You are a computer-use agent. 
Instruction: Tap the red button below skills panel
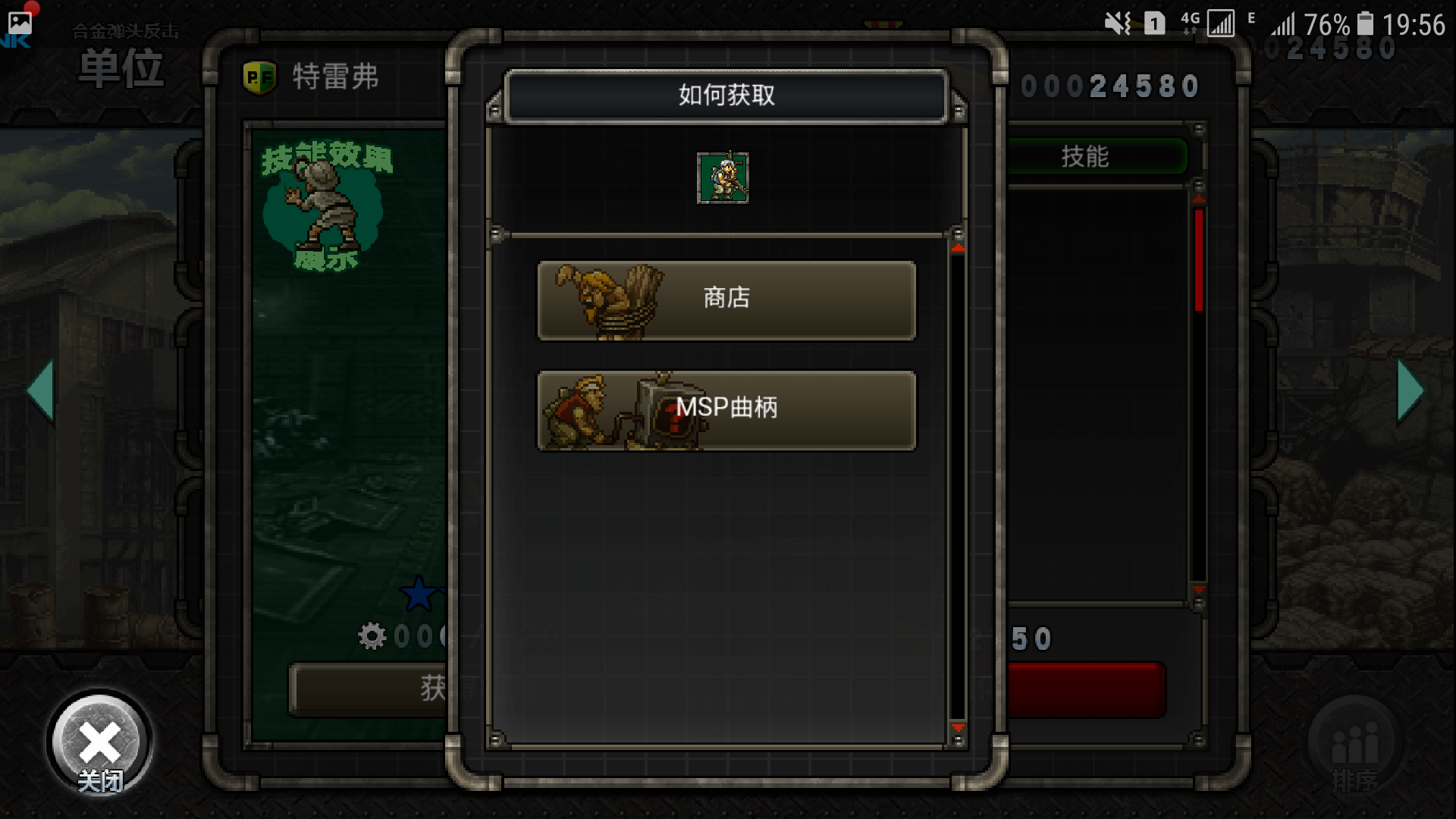[1085, 689]
